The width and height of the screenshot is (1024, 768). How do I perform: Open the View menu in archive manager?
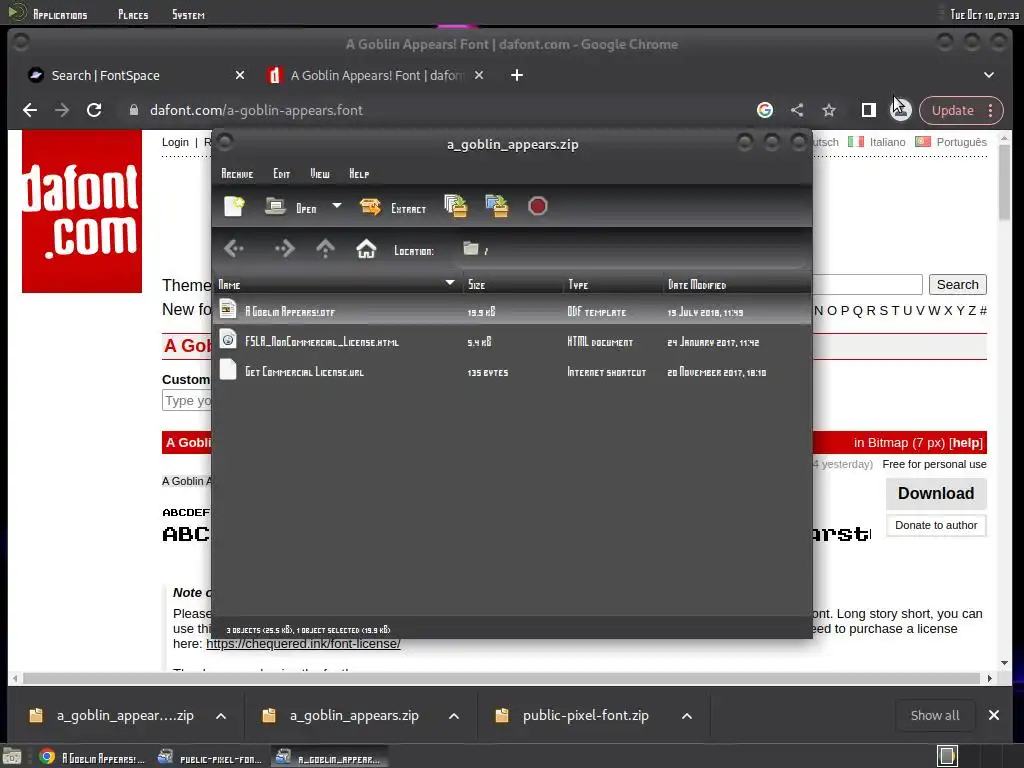320,174
